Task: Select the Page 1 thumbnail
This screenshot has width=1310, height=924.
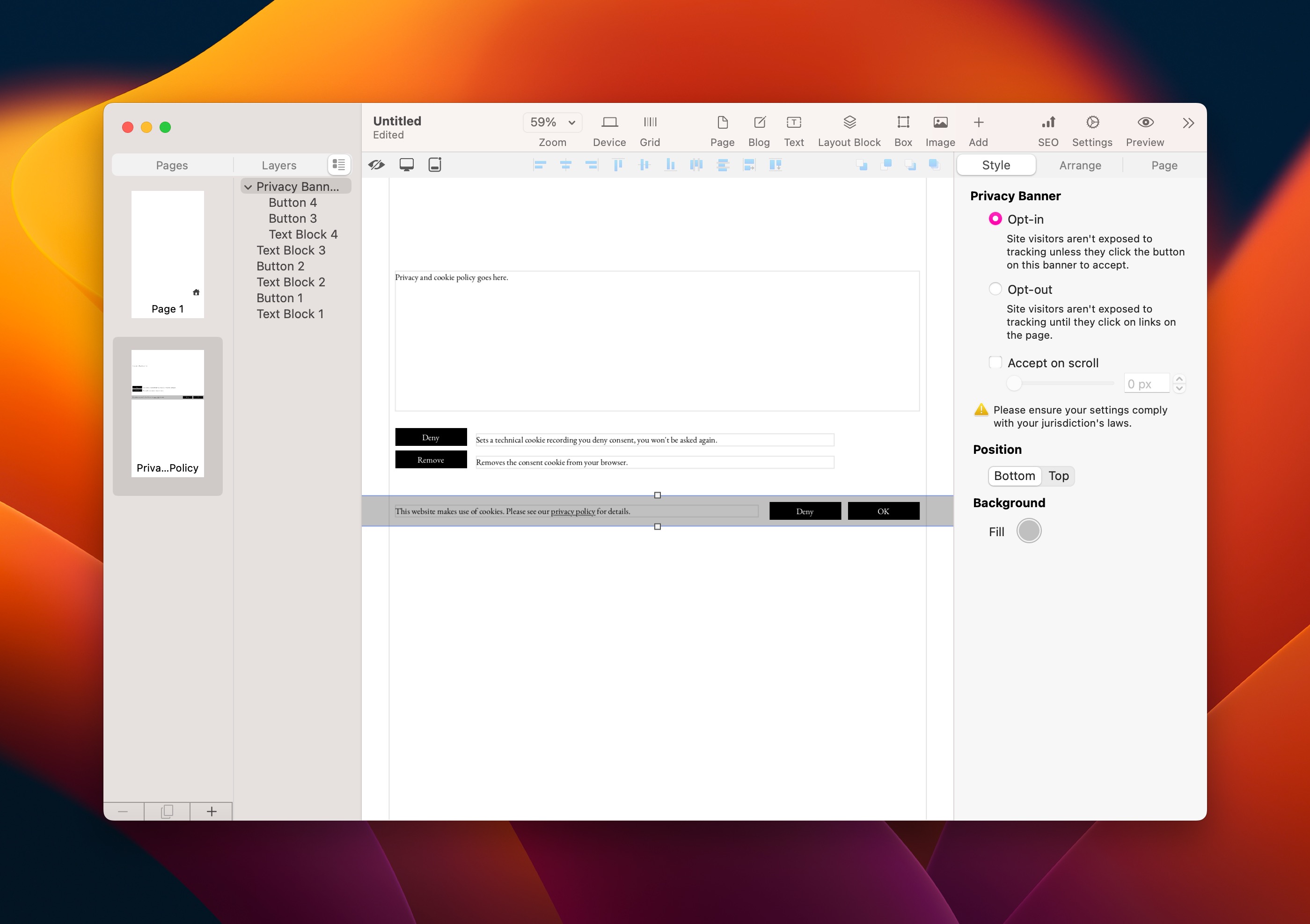Action: pyautogui.click(x=167, y=255)
